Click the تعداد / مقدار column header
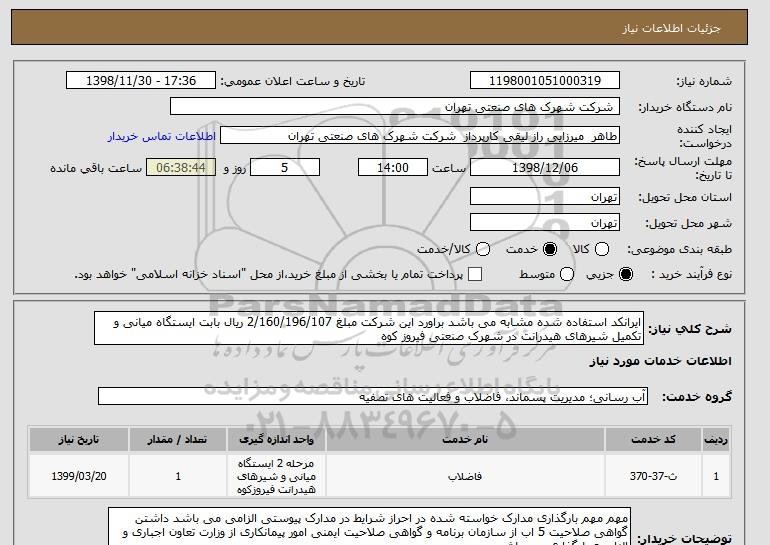 tap(178, 439)
